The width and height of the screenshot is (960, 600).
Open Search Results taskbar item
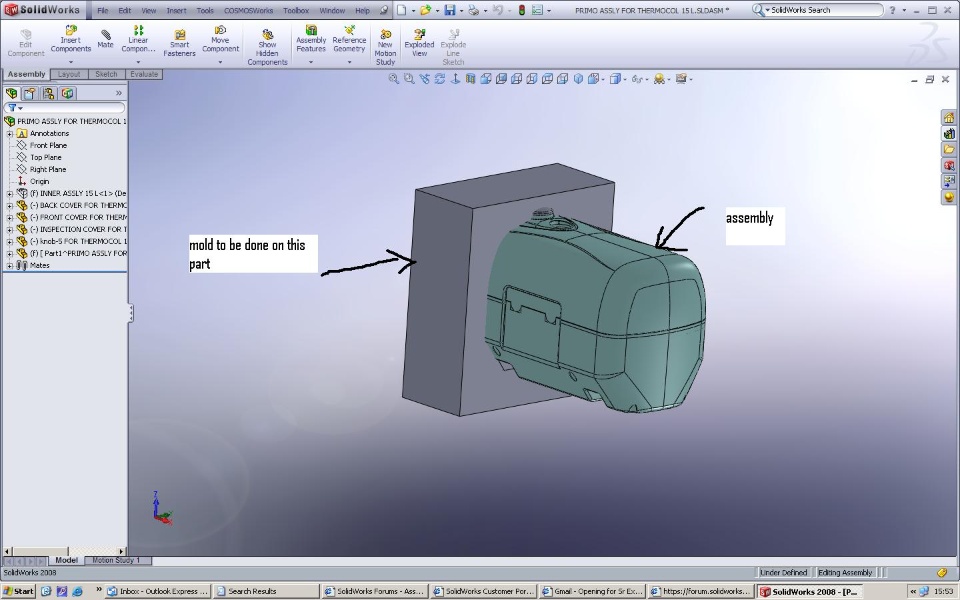click(x=266, y=591)
